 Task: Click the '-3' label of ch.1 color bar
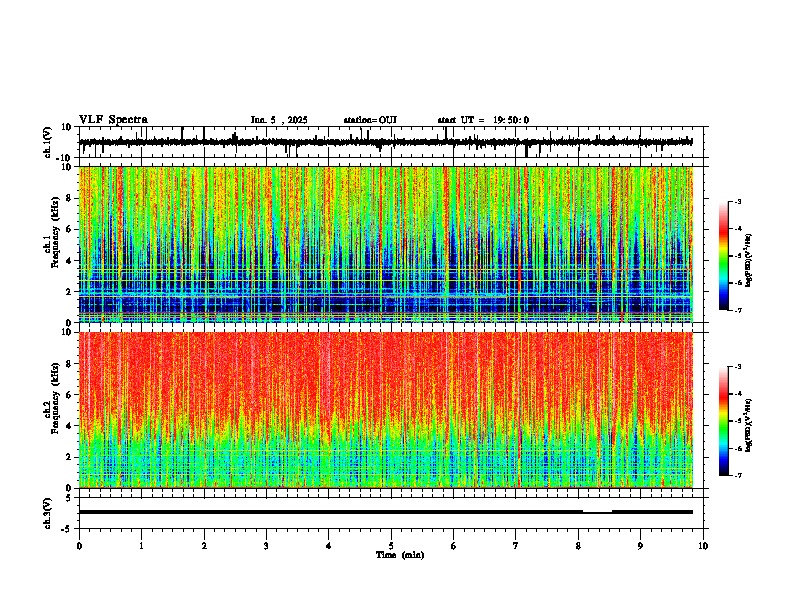coord(737,202)
